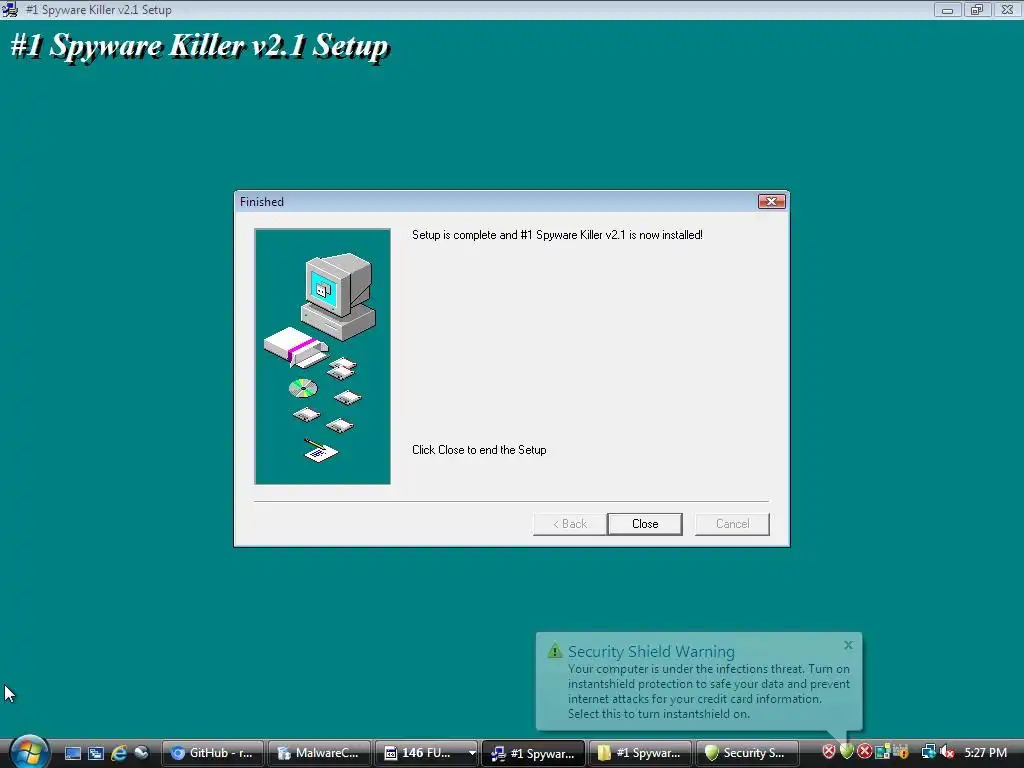Click the greyed-out Cancel button
Viewport: 1024px width, 768px height.
tap(732, 524)
